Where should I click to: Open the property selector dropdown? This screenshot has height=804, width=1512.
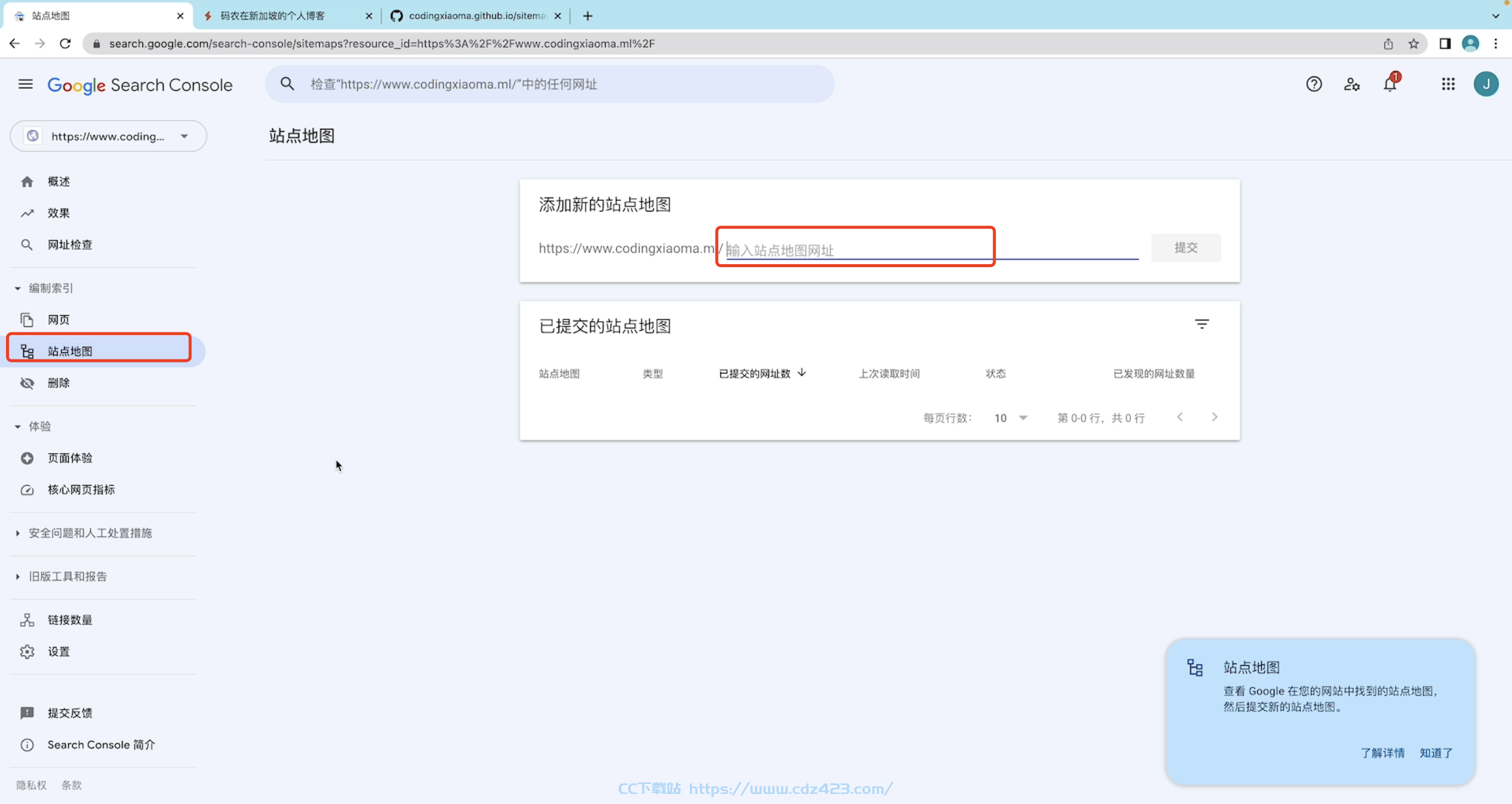tap(109, 136)
